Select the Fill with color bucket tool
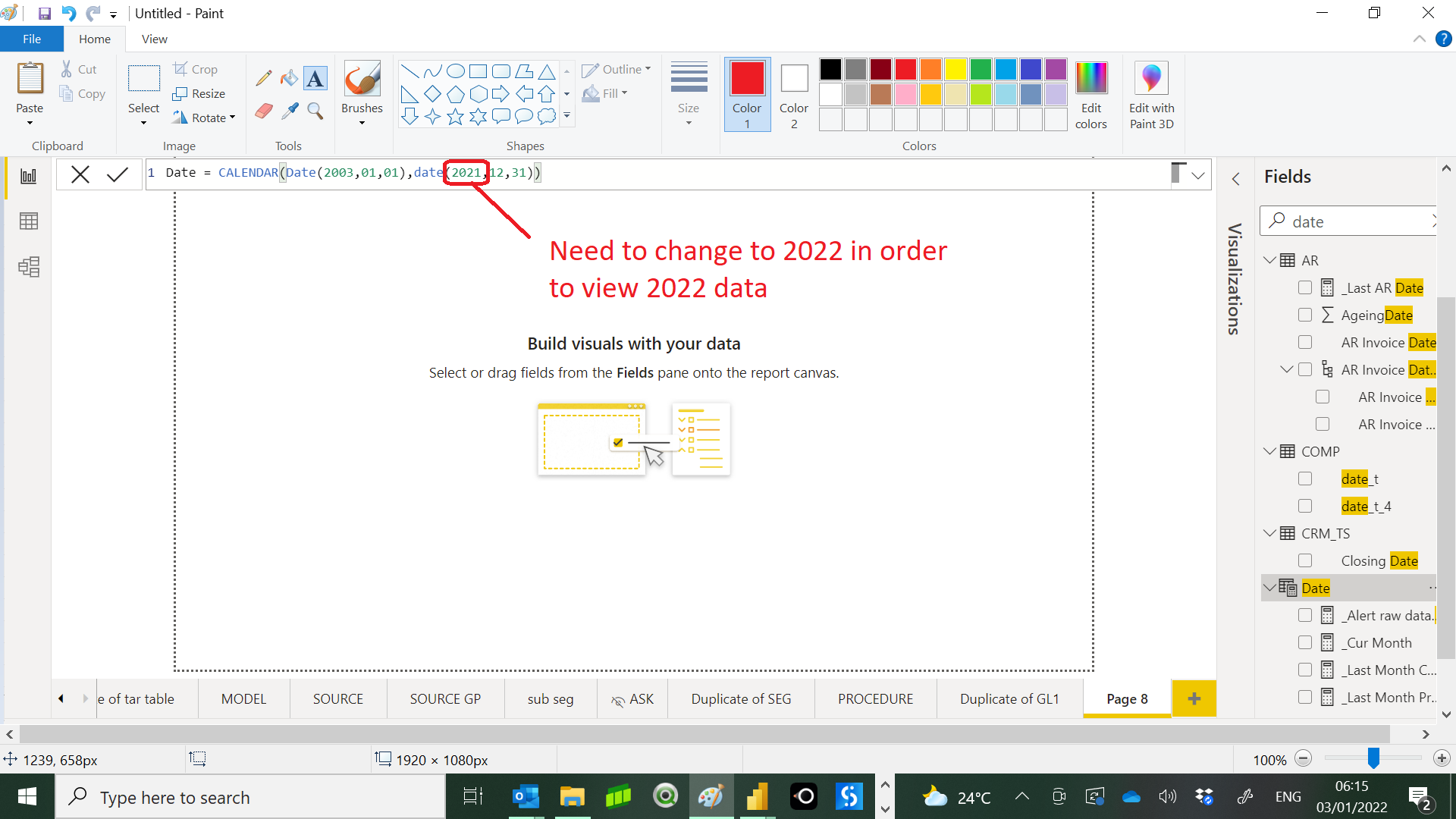The height and width of the screenshot is (819, 1456). pyautogui.click(x=289, y=78)
